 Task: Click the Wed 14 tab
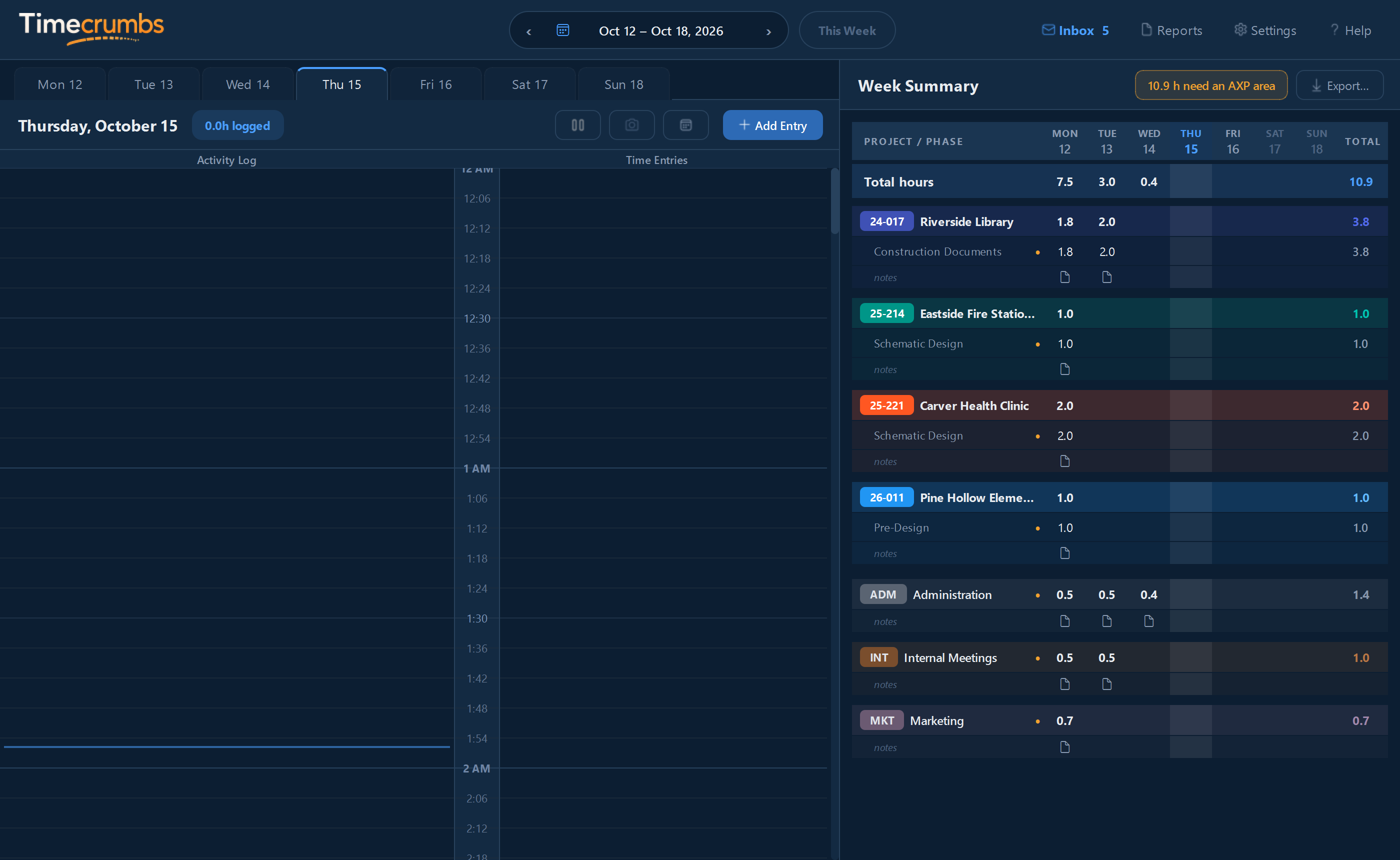pyautogui.click(x=248, y=84)
